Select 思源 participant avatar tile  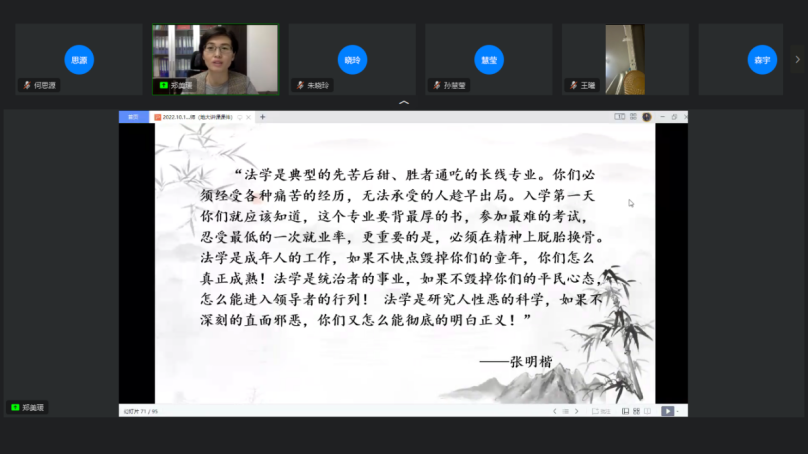click(78, 59)
